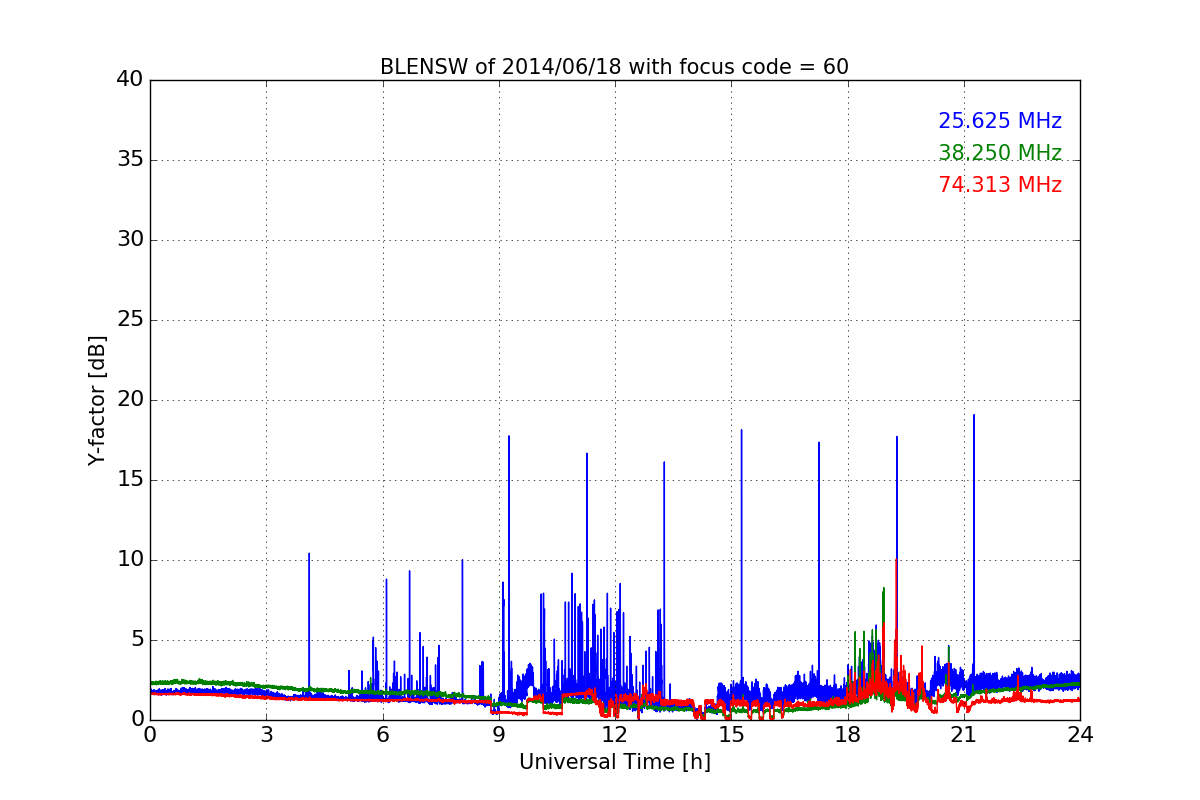1200x800 pixels.
Task: Click the y-axis tick label 20
Action: 130,400
